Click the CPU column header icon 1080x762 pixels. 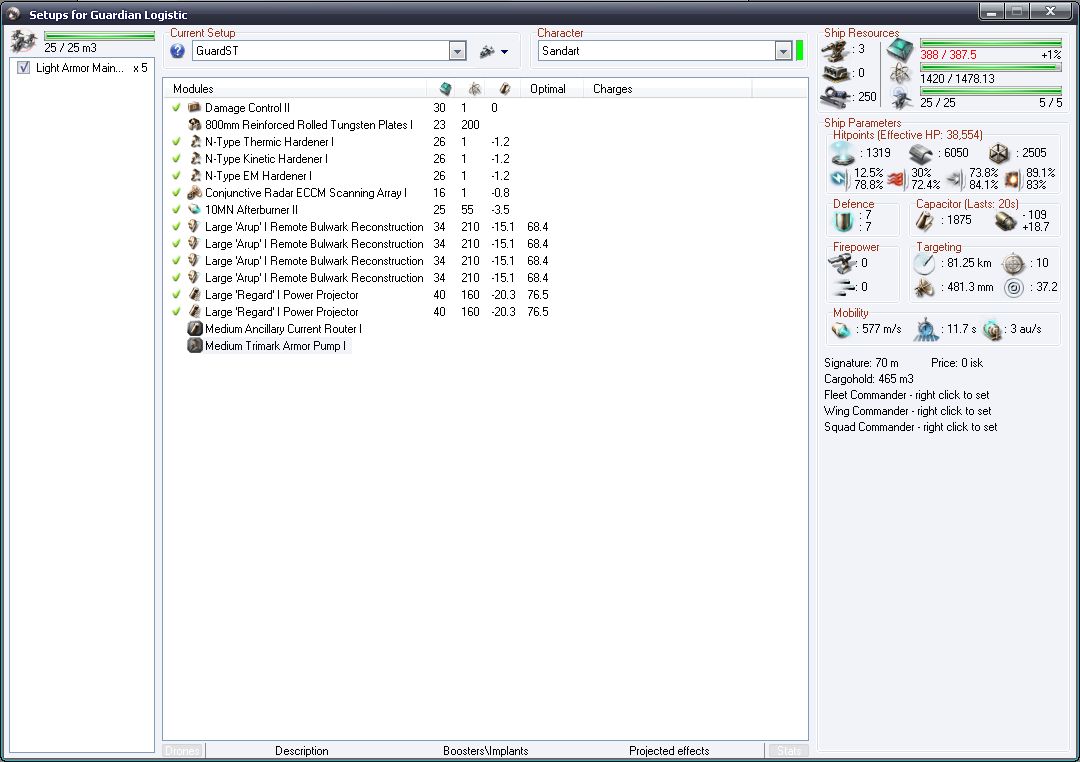click(446, 89)
